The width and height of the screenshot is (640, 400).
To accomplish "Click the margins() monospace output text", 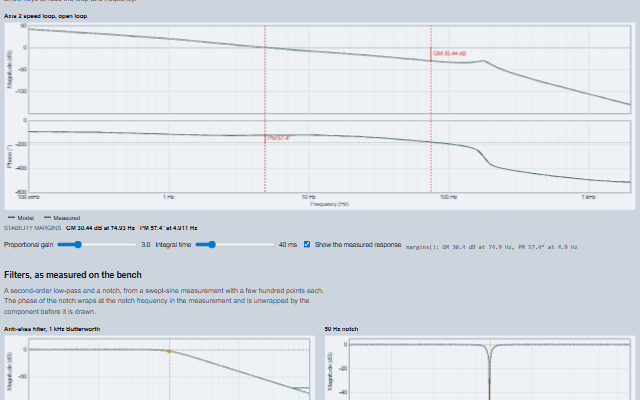I will (491, 247).
